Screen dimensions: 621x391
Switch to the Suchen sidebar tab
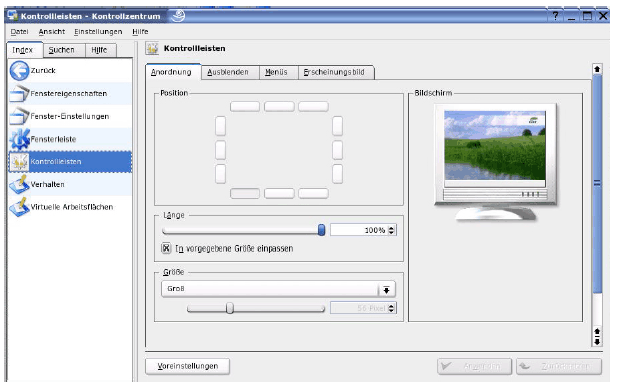point(61,50)
